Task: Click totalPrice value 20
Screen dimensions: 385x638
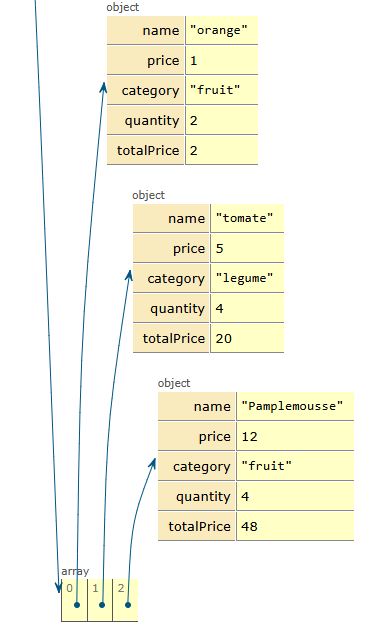Action: 247,339
